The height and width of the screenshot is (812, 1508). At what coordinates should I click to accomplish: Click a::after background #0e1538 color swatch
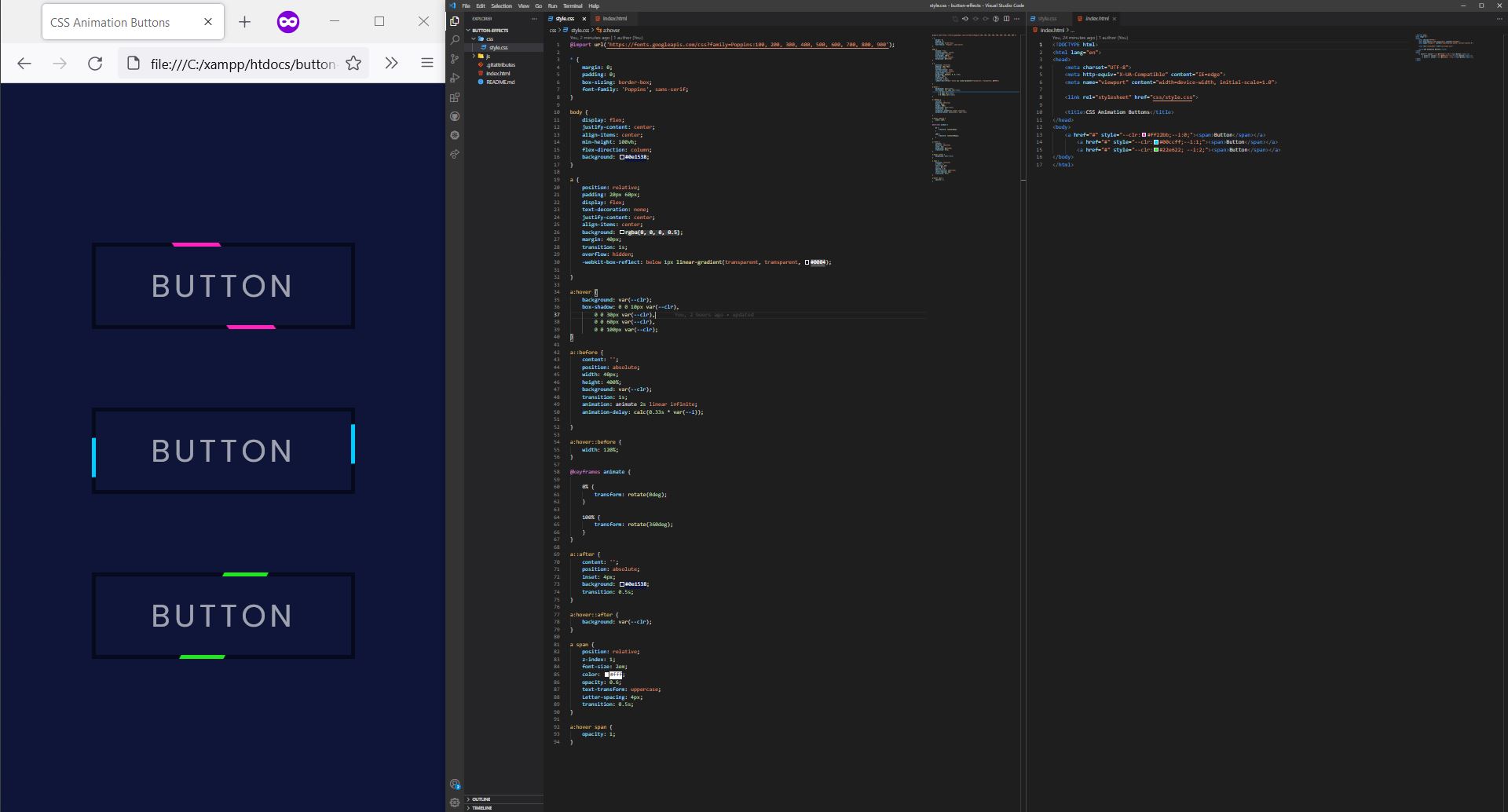coord(622,584)
